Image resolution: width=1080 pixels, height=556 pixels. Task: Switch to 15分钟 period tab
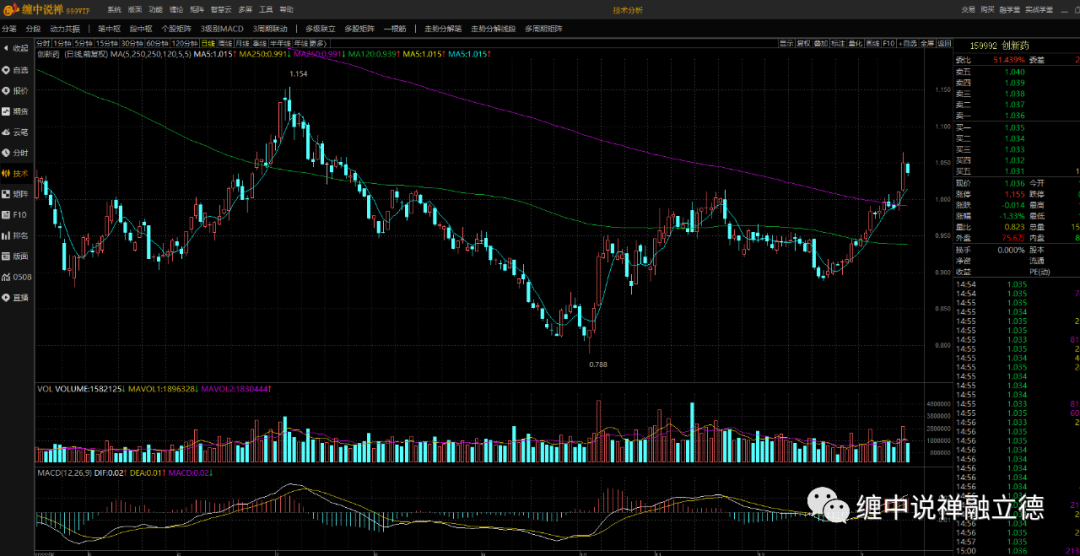click(x=107, y=43)
